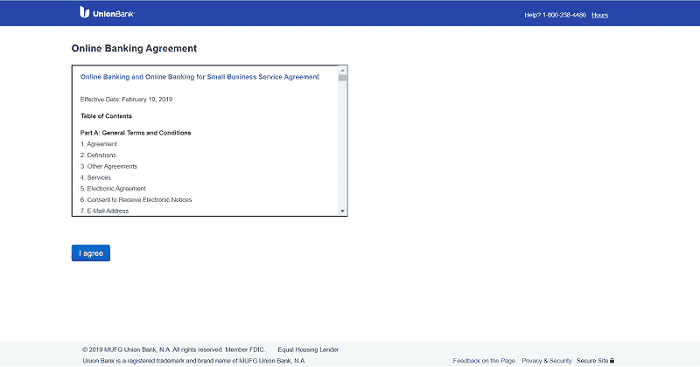
Task: Click the Online Banking Service Agreement title
Action: click(200, 77)
